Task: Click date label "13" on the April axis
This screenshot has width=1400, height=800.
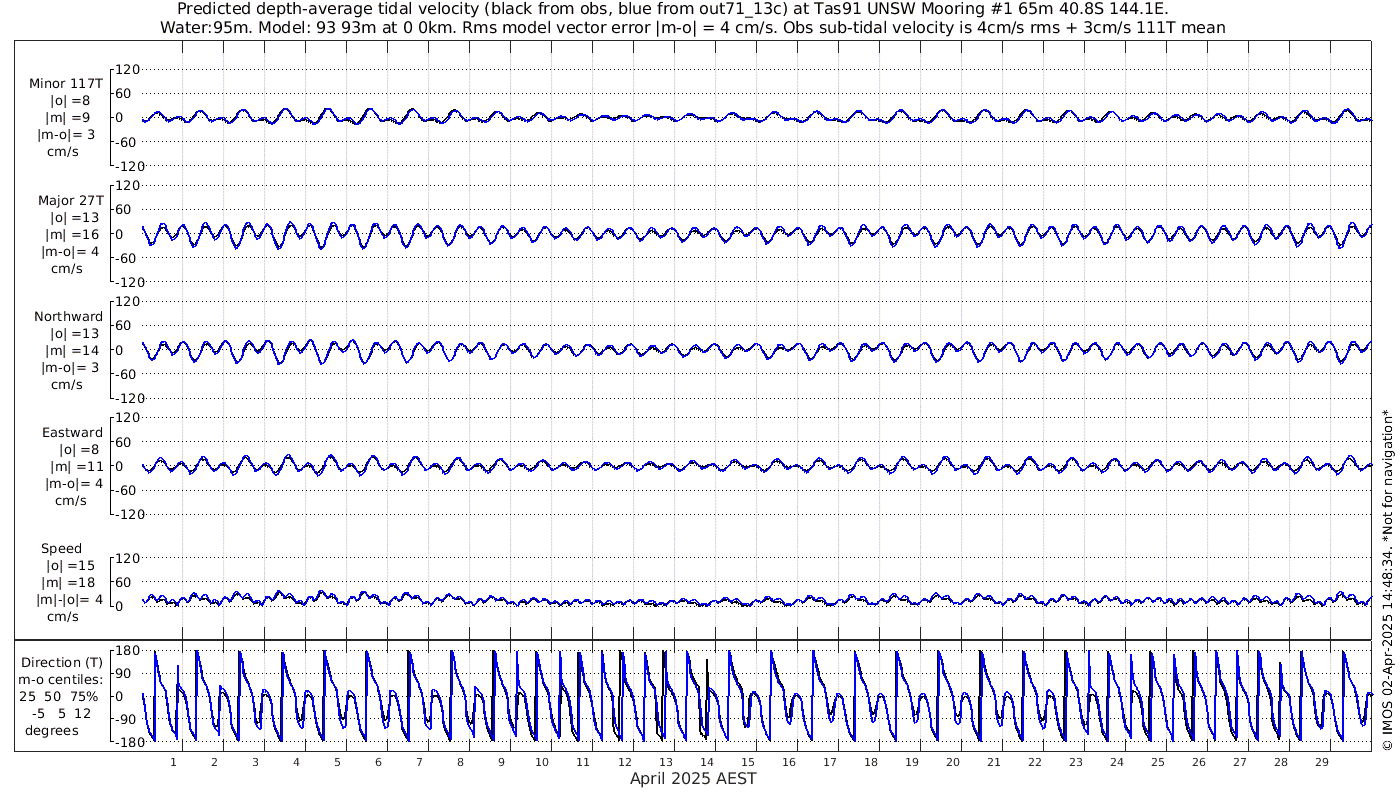Action: (665, 762)
